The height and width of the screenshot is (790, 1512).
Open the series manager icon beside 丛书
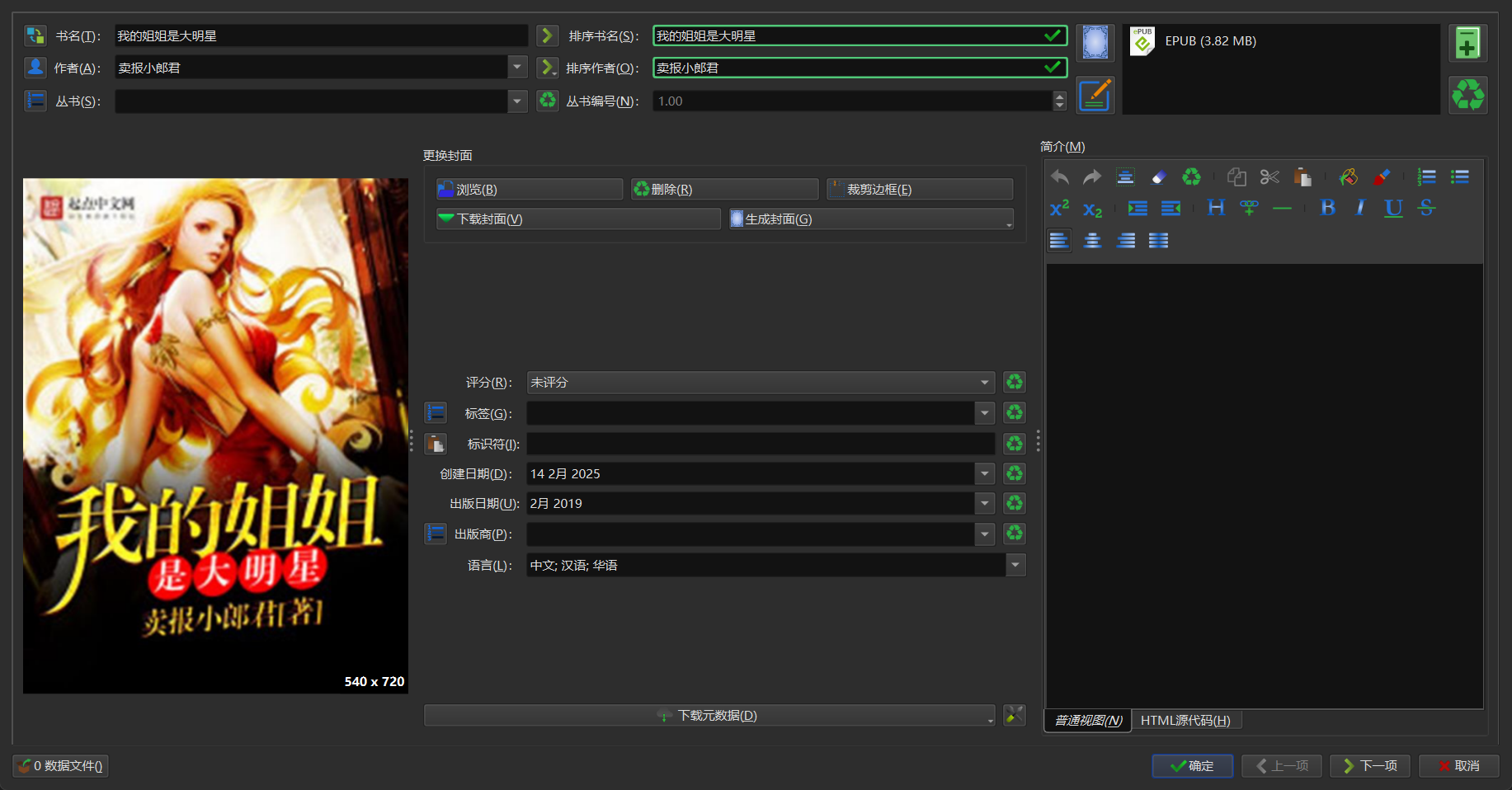coord(35,101)
